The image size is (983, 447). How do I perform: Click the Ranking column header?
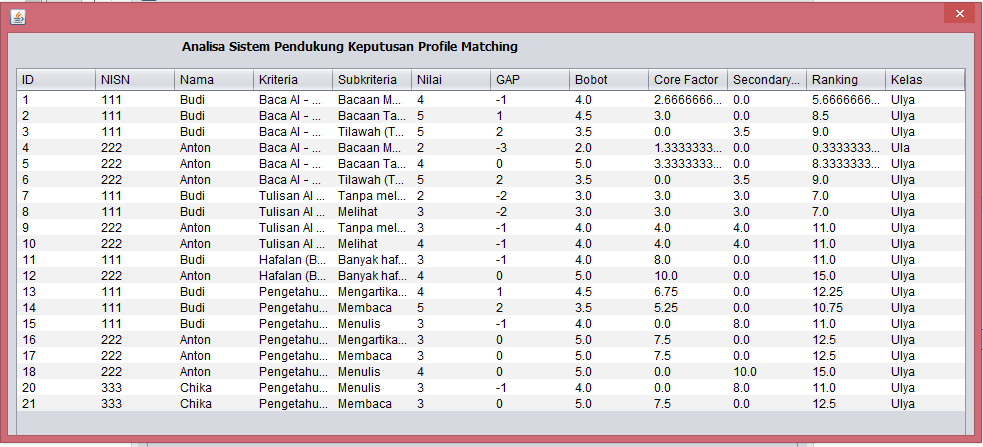point(846,80)
